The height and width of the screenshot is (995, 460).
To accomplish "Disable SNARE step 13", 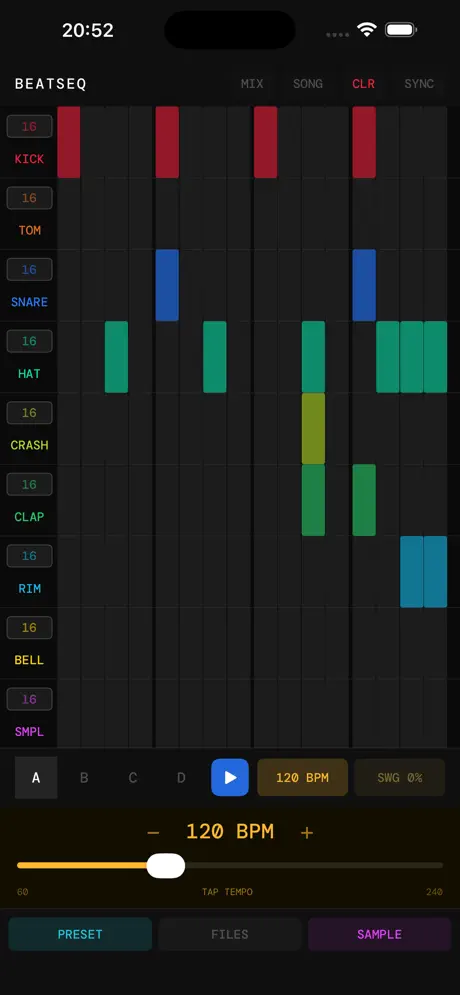I will [364, 285].
